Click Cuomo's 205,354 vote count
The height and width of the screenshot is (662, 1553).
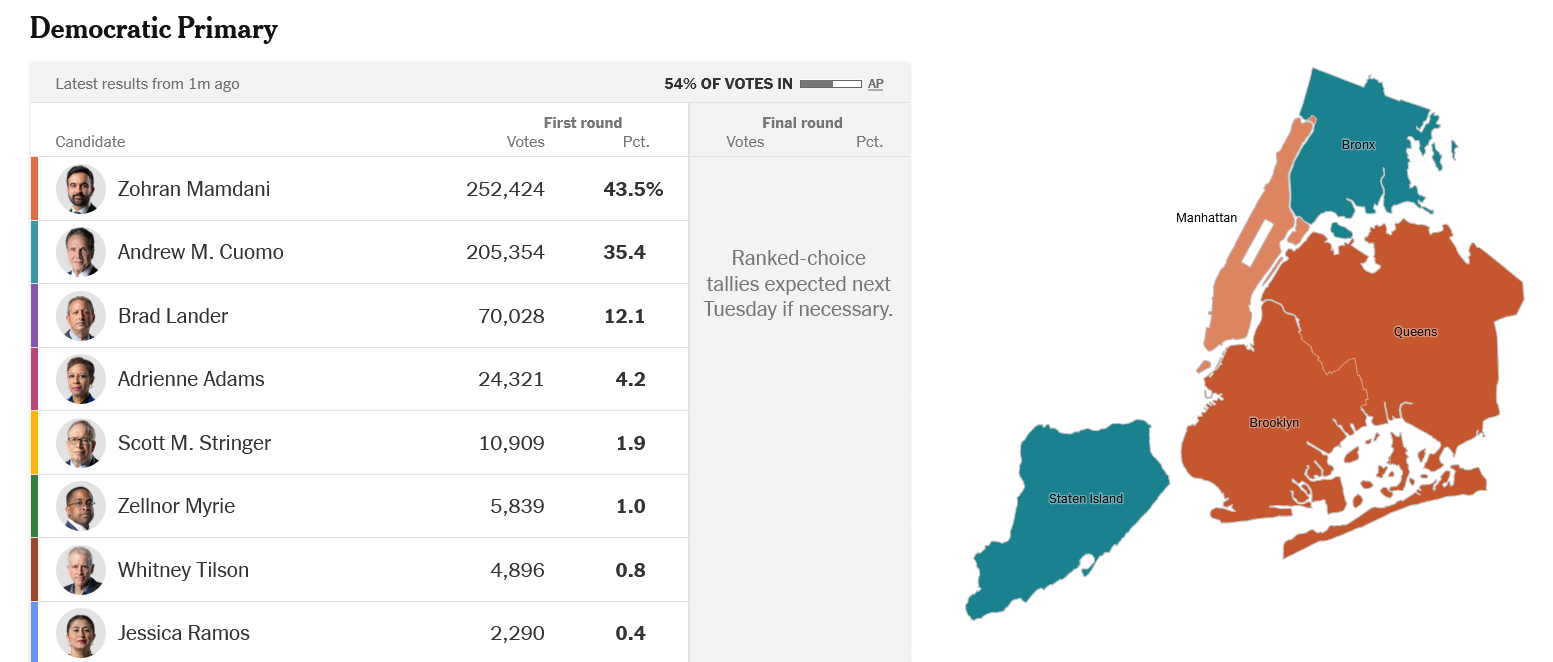505,252
